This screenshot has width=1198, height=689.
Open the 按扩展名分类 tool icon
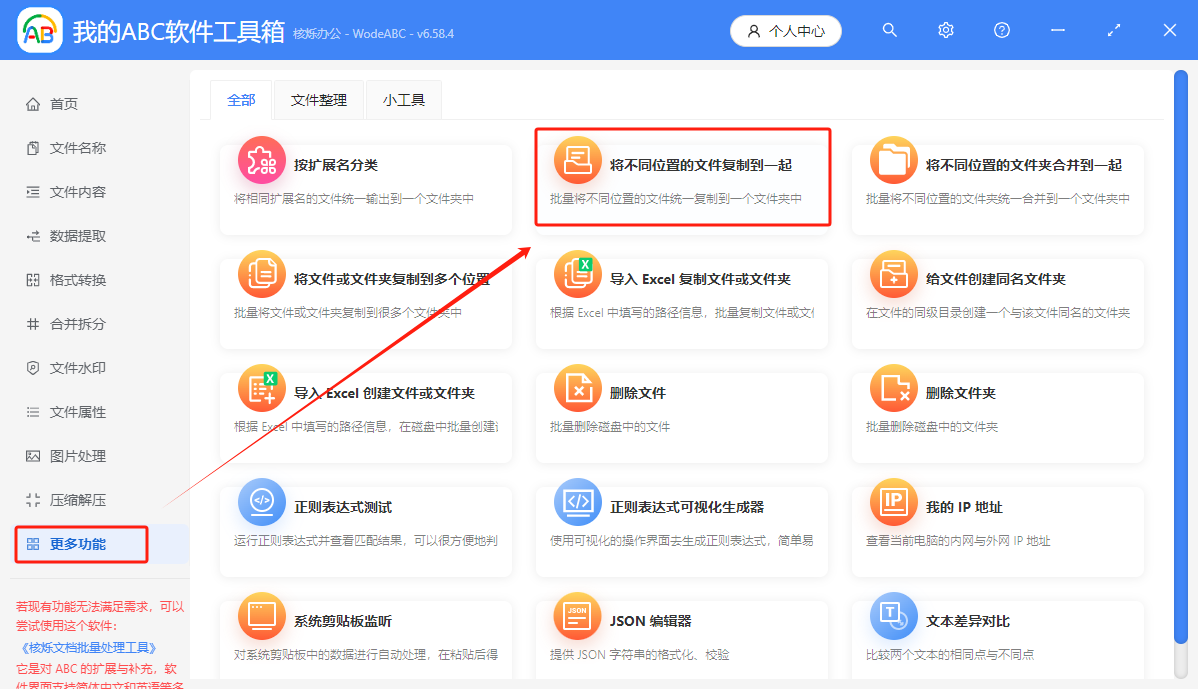(261, 159)
